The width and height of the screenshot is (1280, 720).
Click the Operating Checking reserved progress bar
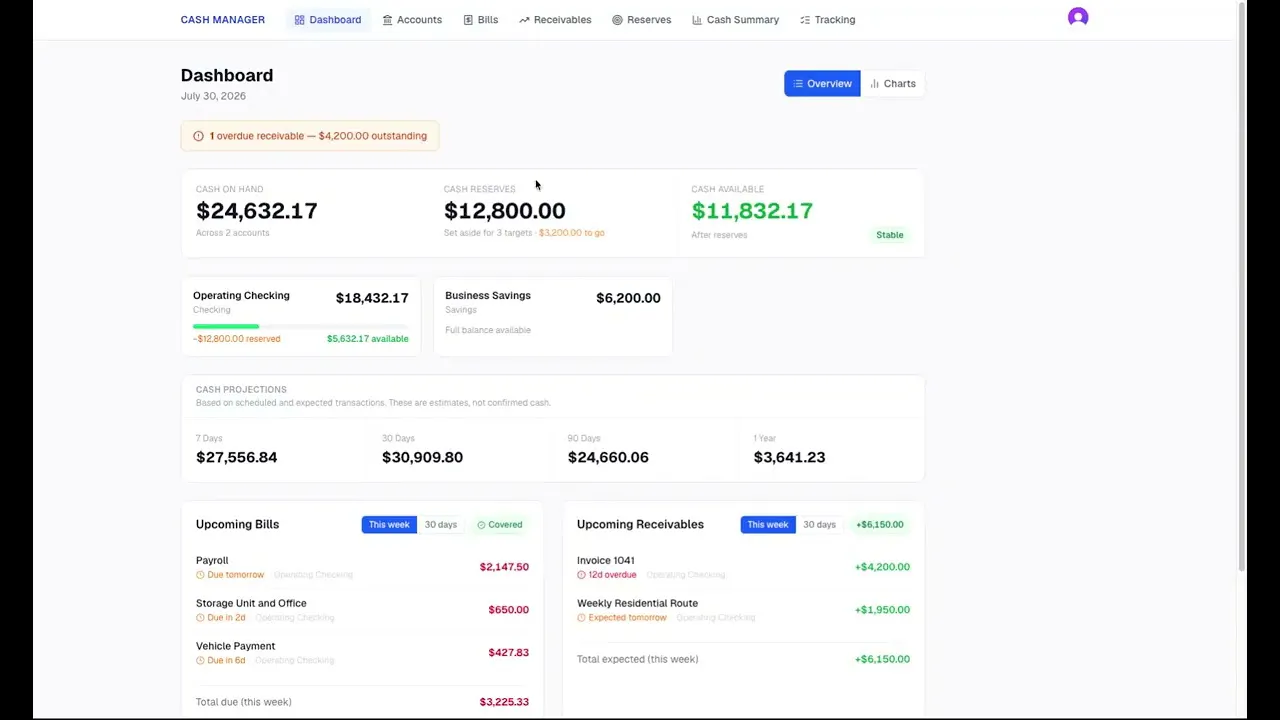pyautogui.click(x=301, y=326)
